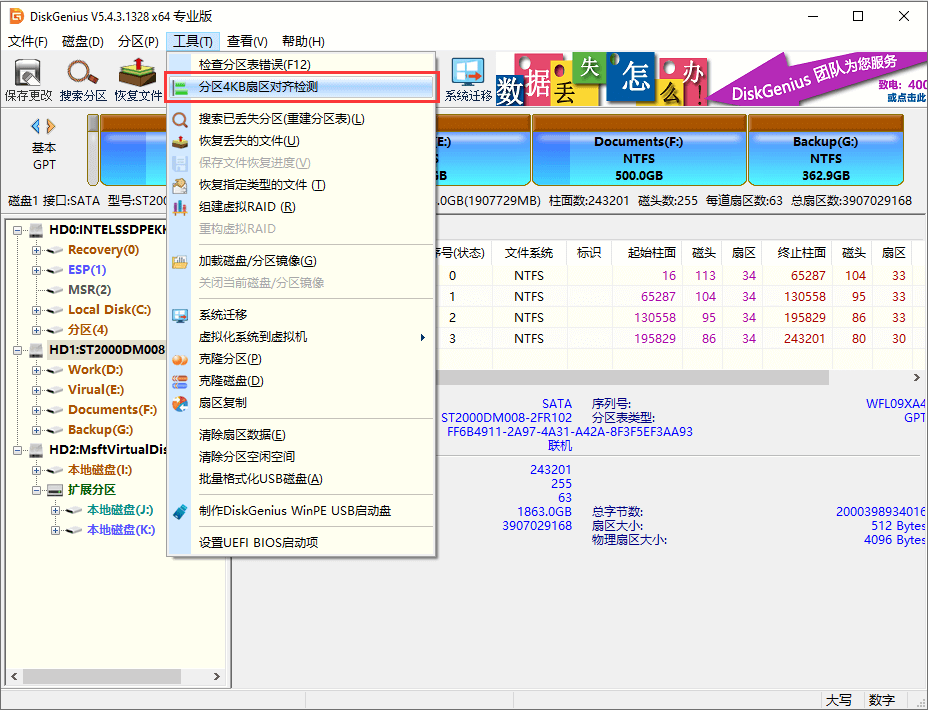Click the previous disk left arrow
Viewport: 928px width, 710px height.
point(36,126)
